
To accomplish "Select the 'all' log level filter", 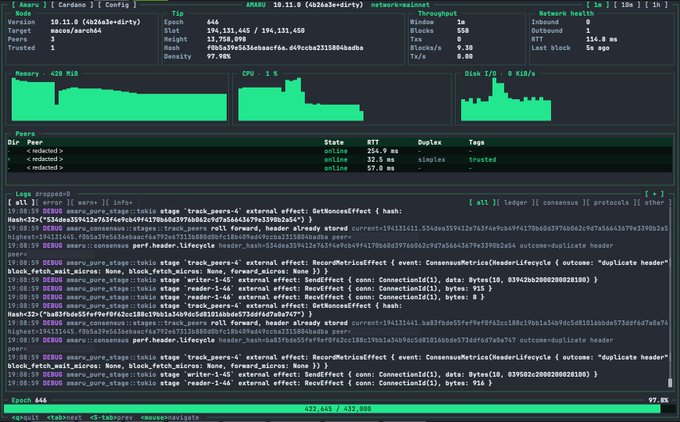I will [21, 203].
